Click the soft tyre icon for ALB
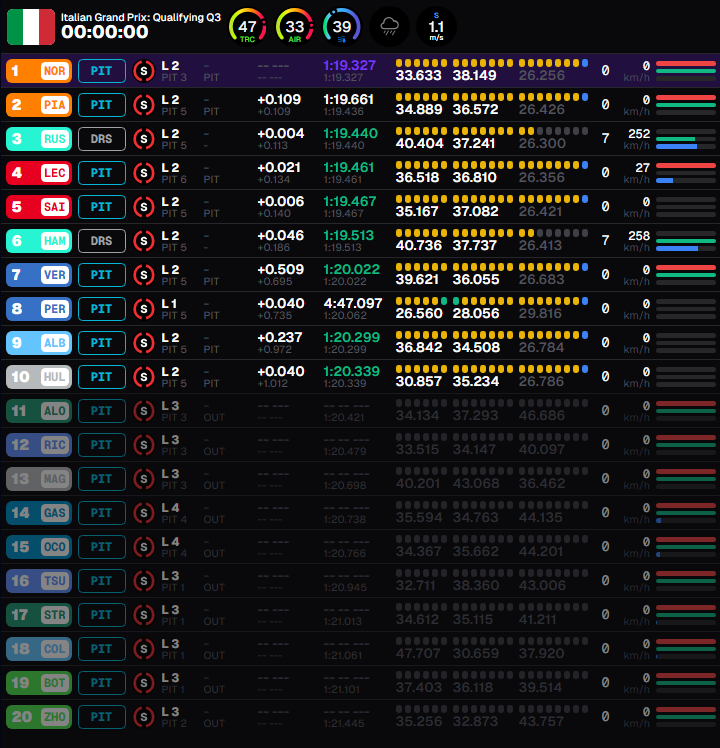 [x=144, y=343]
